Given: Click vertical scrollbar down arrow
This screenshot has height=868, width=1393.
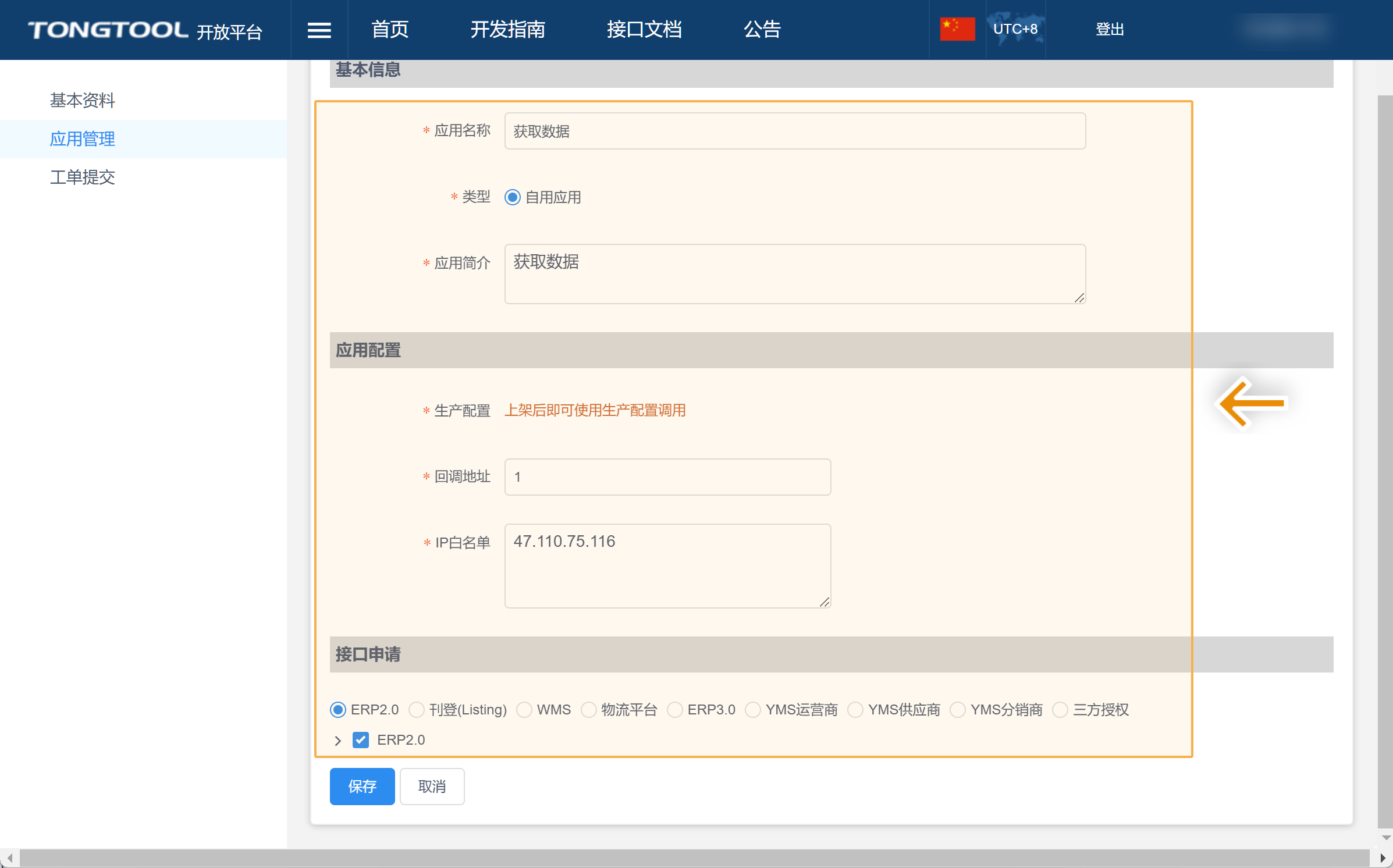Looking at the screenshot, I should [1385, 838].
